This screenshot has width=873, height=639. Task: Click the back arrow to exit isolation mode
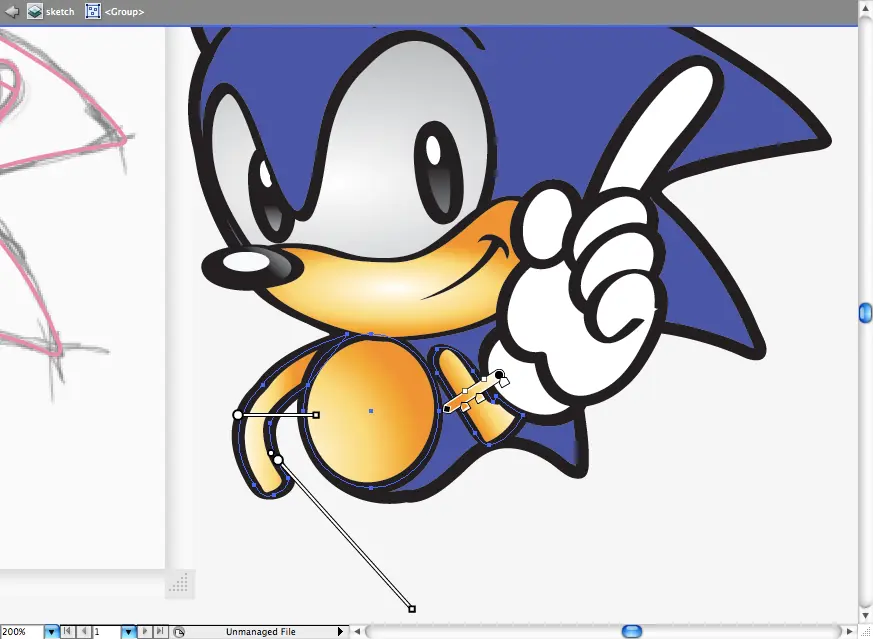pyautogui.click(x=11, y=11)
